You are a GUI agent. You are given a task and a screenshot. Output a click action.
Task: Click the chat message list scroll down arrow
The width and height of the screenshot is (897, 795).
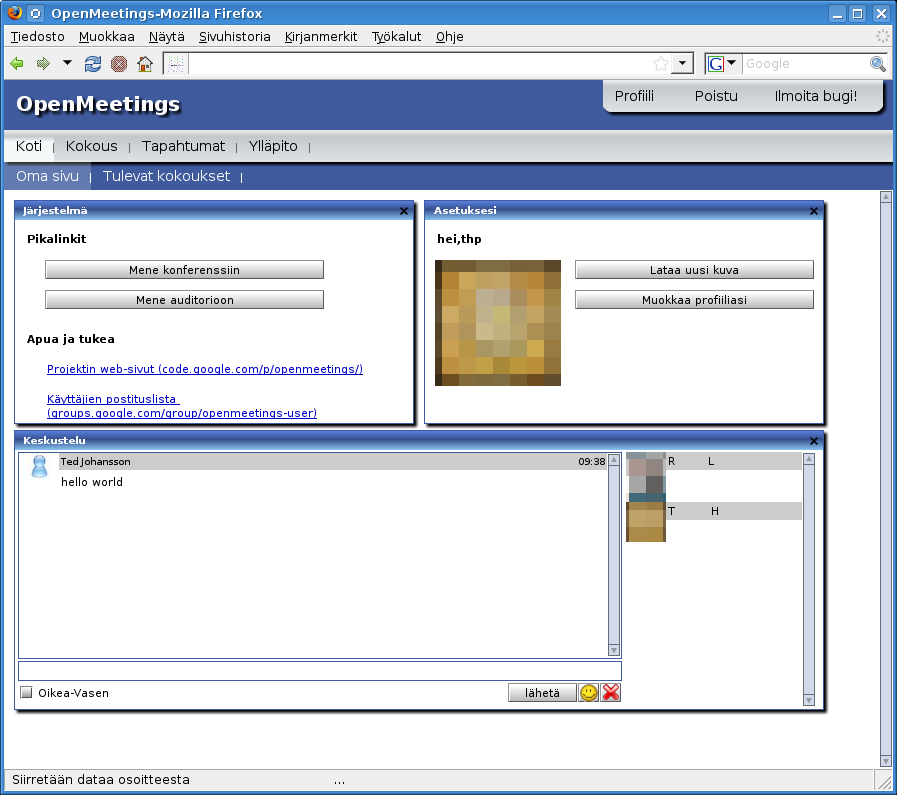pos(614,650)
